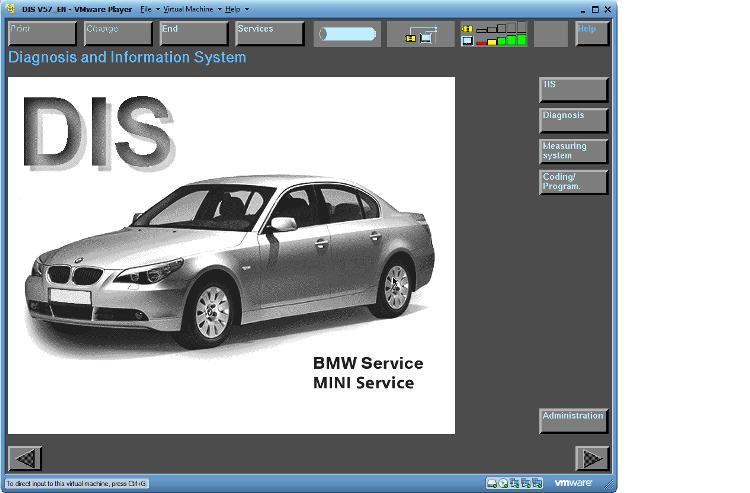Click the End button
Viewport: 750px width, 493px height.
click(194, 33)
